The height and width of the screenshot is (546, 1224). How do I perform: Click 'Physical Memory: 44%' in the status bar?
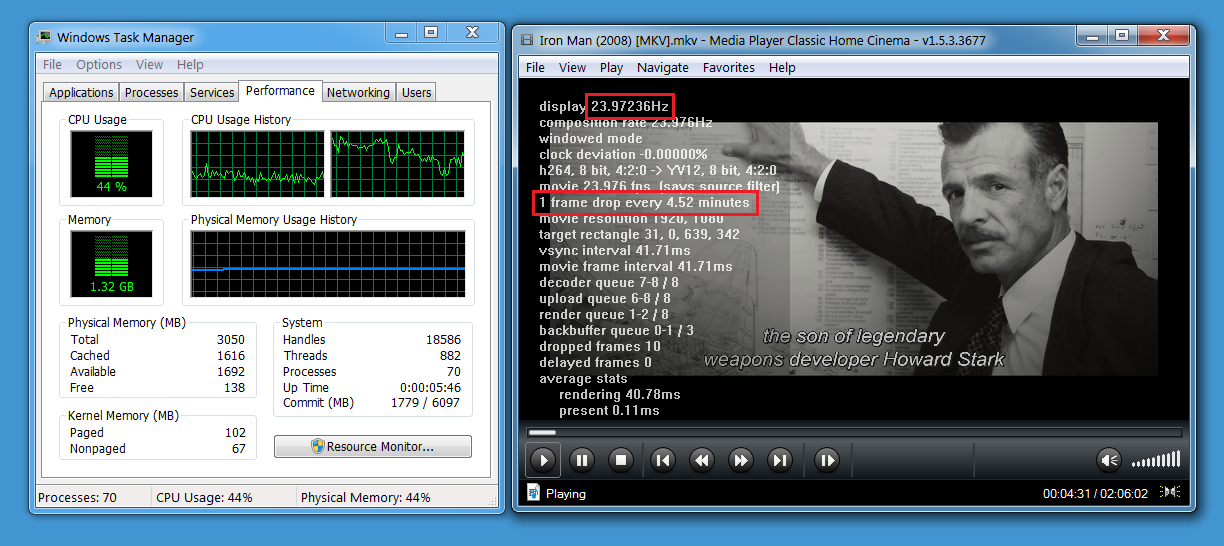[365, 498]
